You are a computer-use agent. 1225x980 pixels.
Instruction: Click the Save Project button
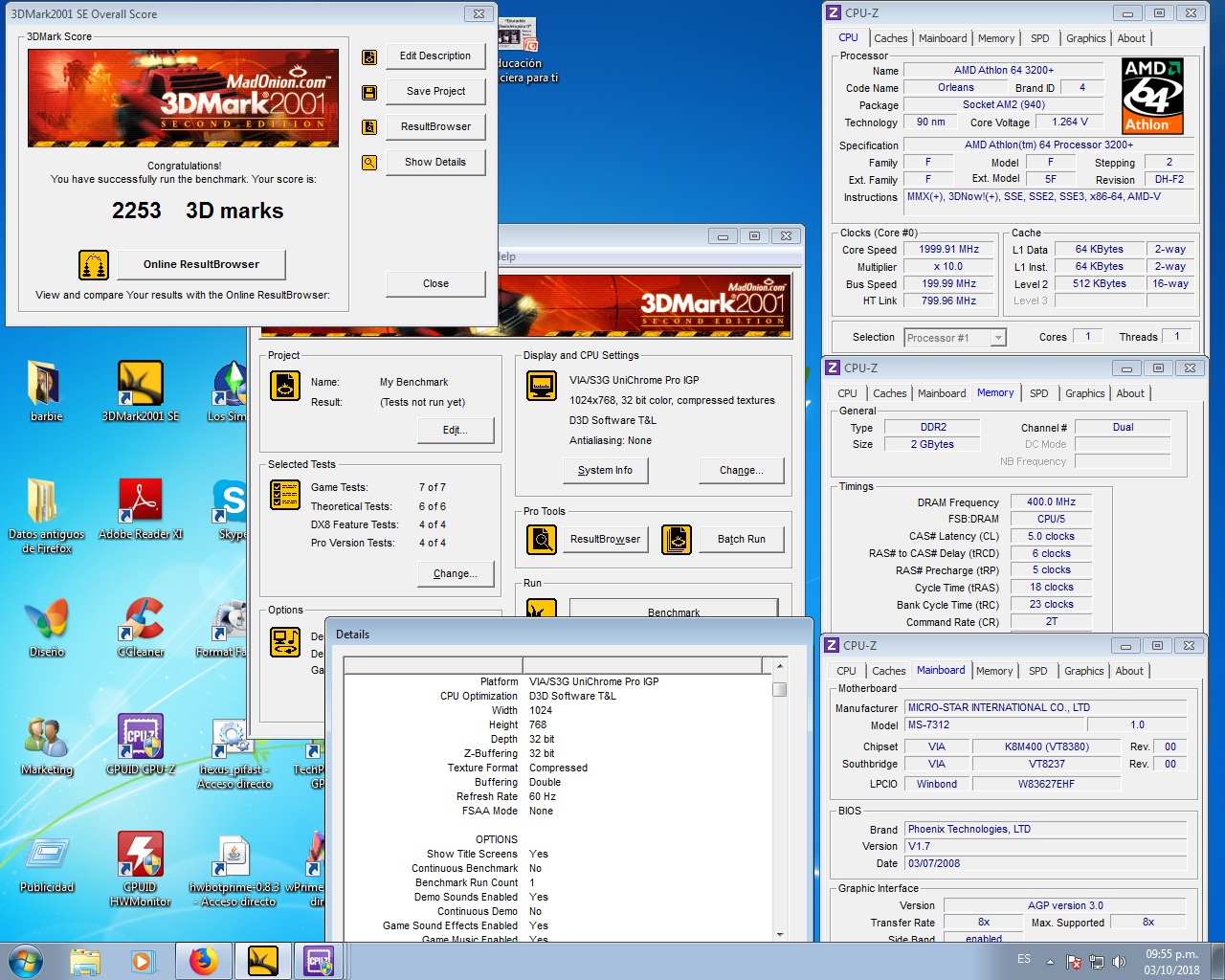pos(435,92)
